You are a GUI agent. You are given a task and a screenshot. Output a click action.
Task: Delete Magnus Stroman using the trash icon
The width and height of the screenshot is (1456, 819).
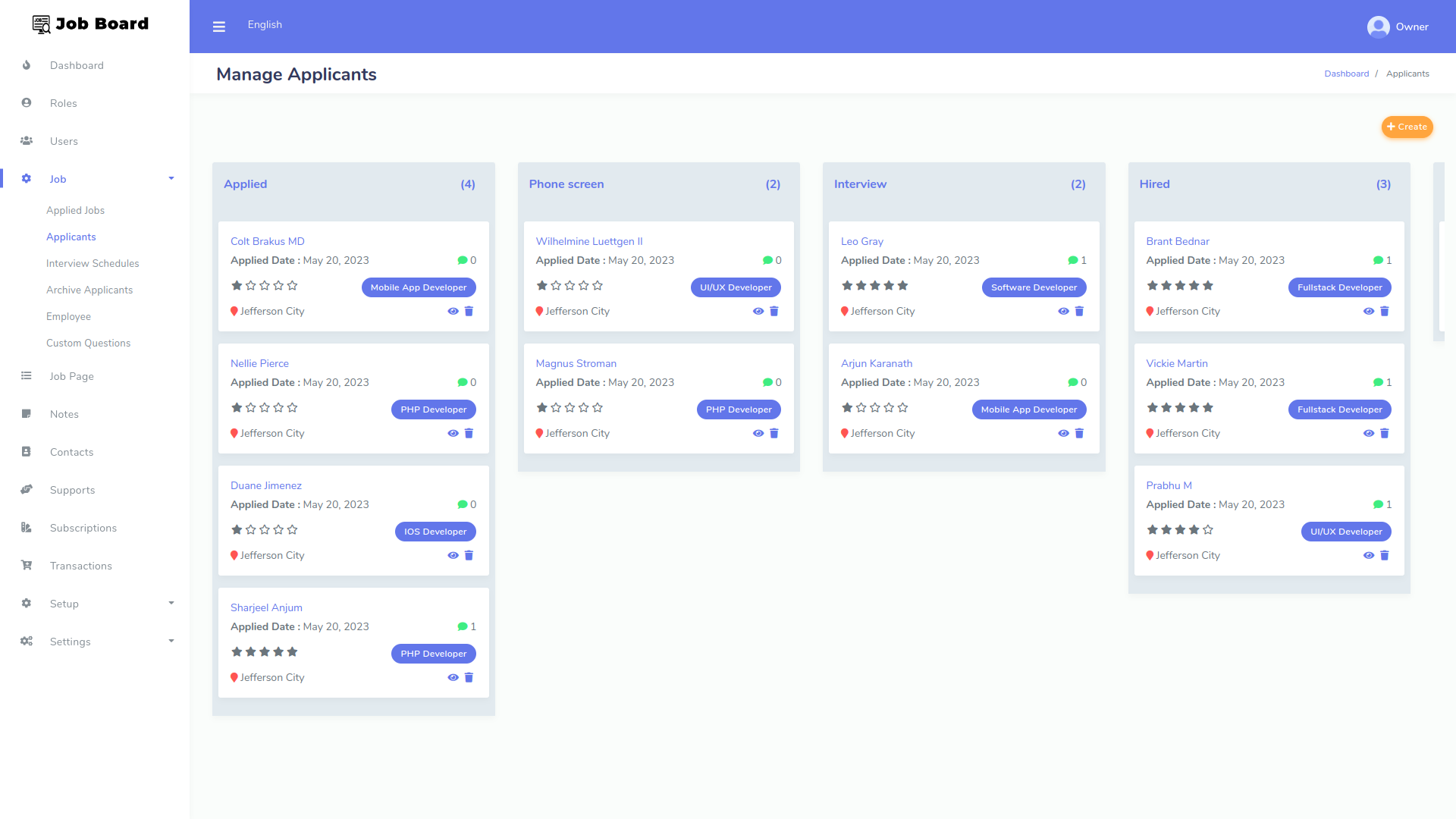coord(774,433)
